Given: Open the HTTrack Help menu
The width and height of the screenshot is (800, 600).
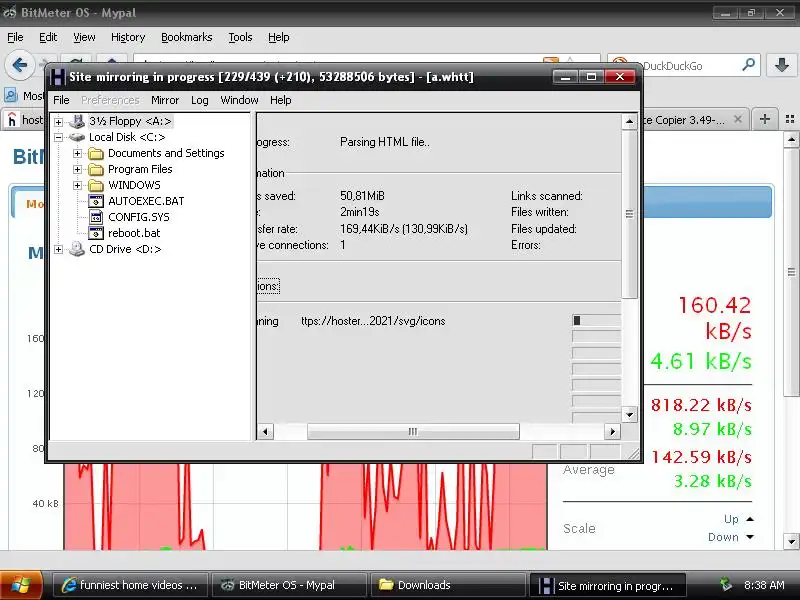Looking at the screenshot, I should [281, 100].
